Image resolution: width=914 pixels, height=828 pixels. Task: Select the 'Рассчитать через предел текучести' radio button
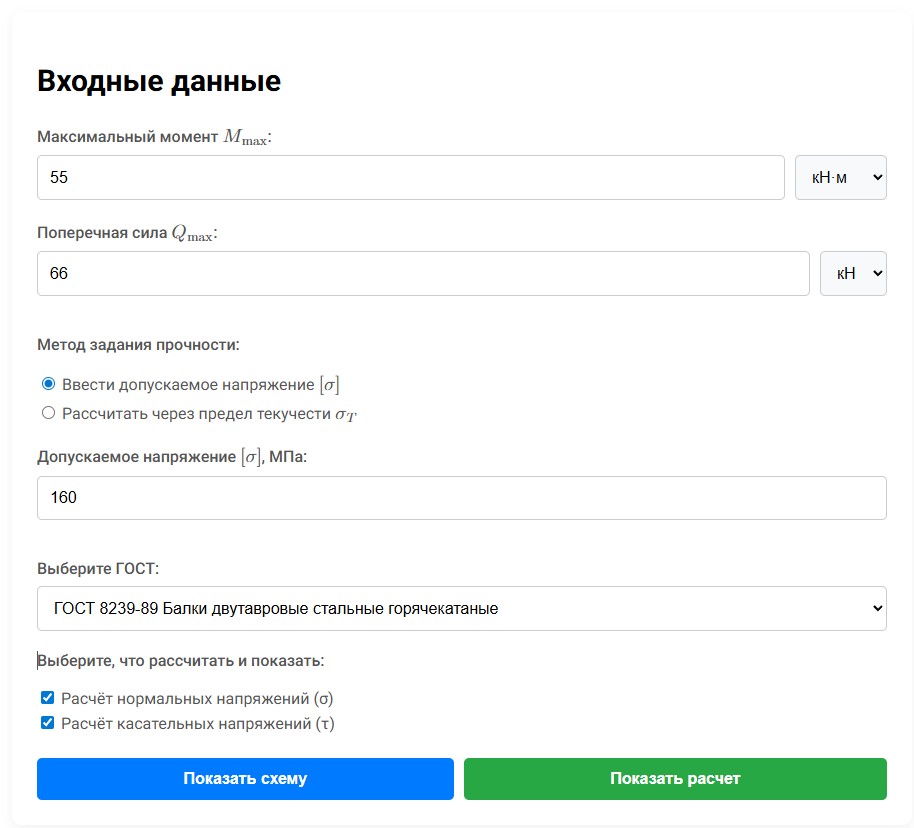(48, 413)
